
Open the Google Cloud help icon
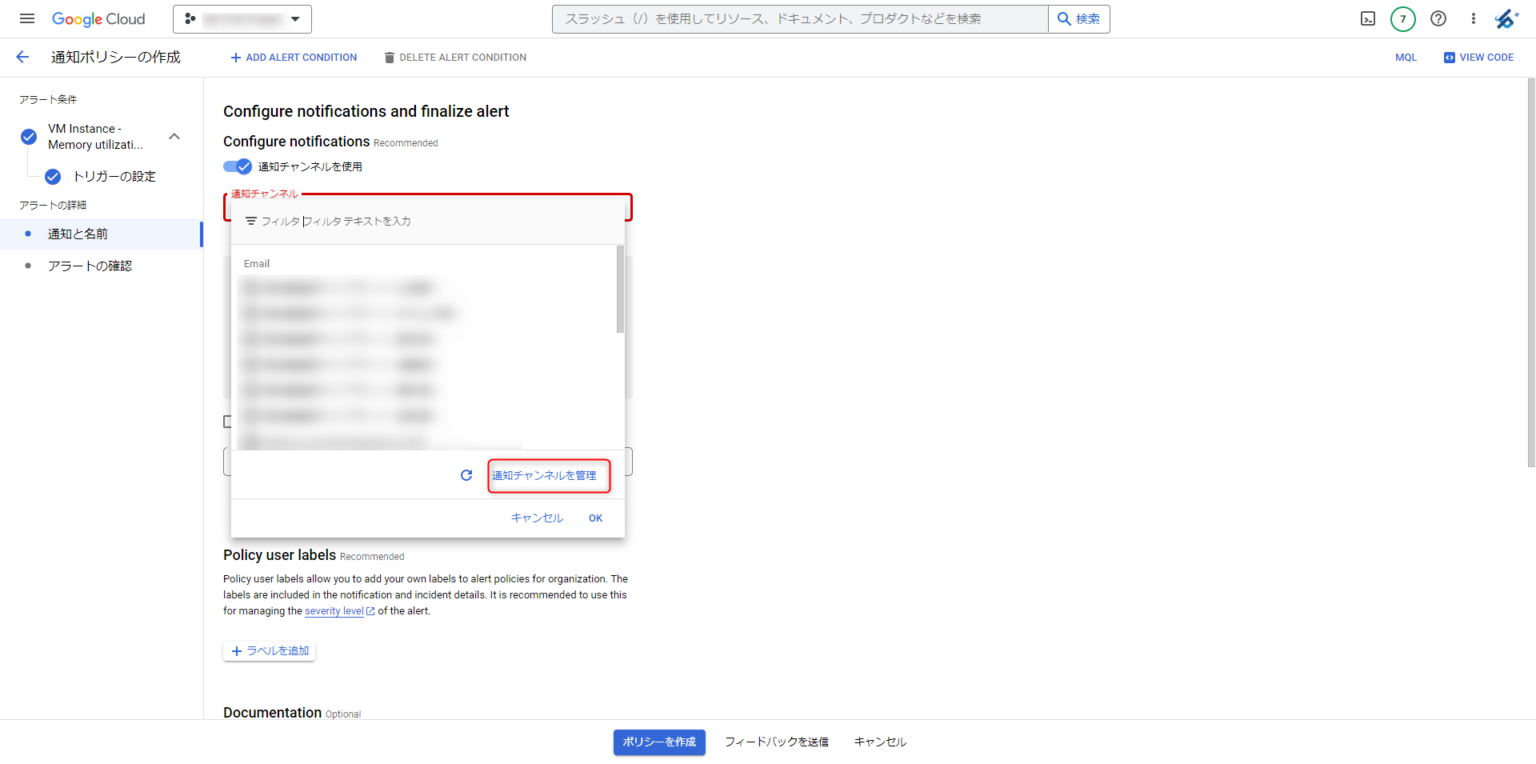[x=1438, y=17]
